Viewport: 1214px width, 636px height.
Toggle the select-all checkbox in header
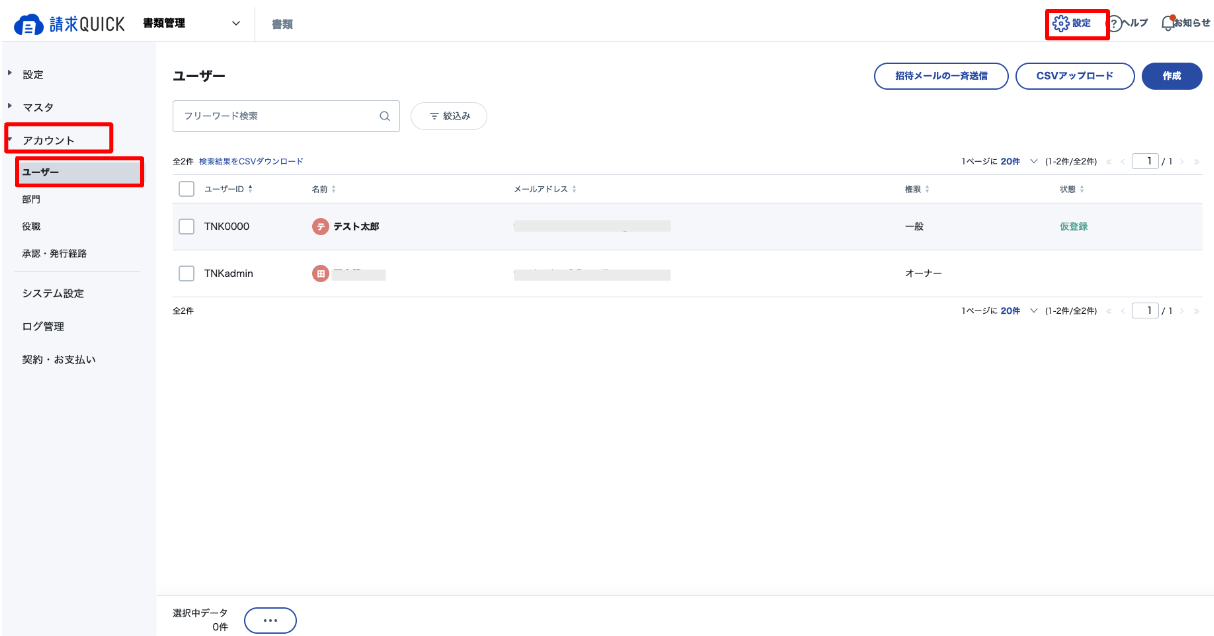(x=186, y=189)
